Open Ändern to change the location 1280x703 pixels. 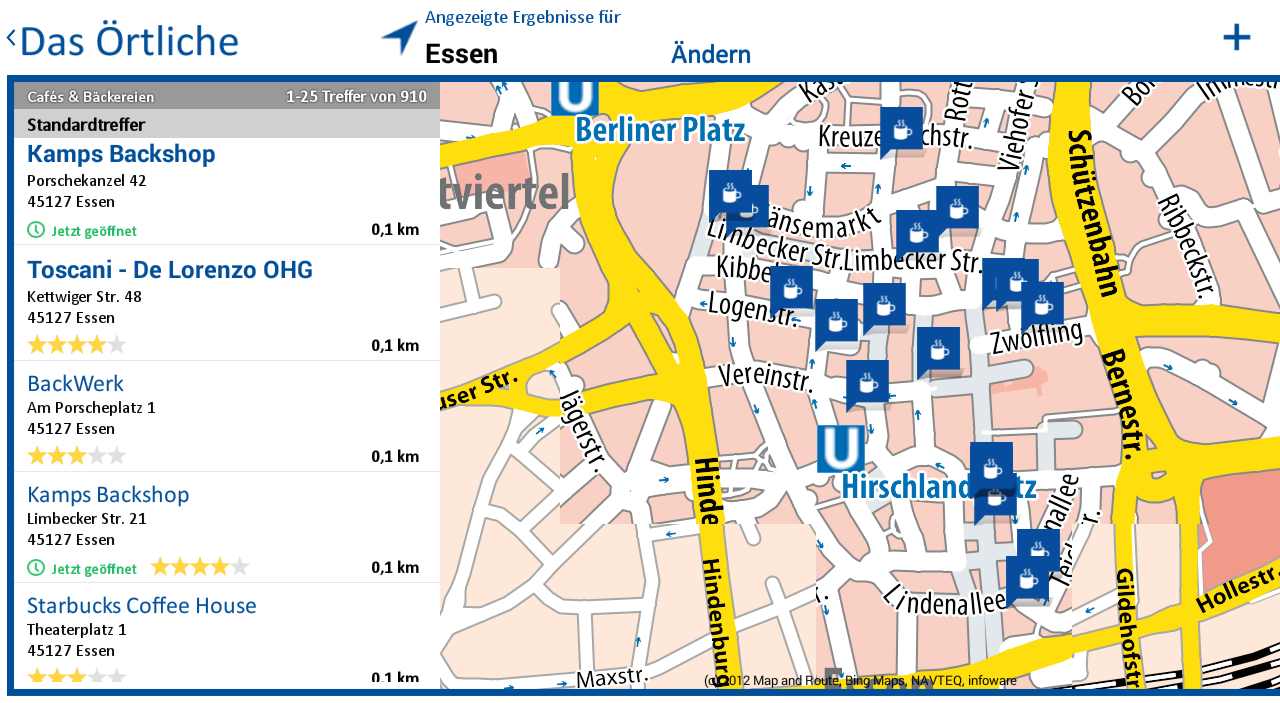(x=710, y=54)
